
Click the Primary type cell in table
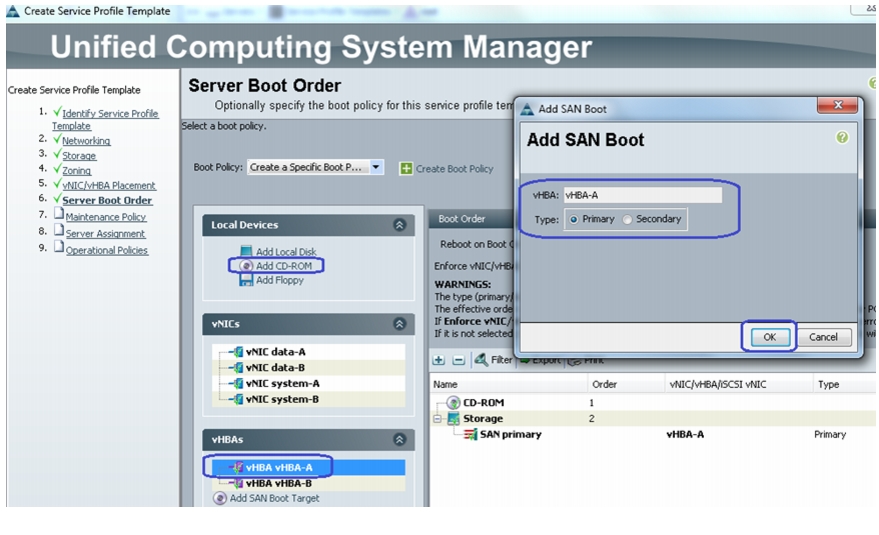[830, 434]
